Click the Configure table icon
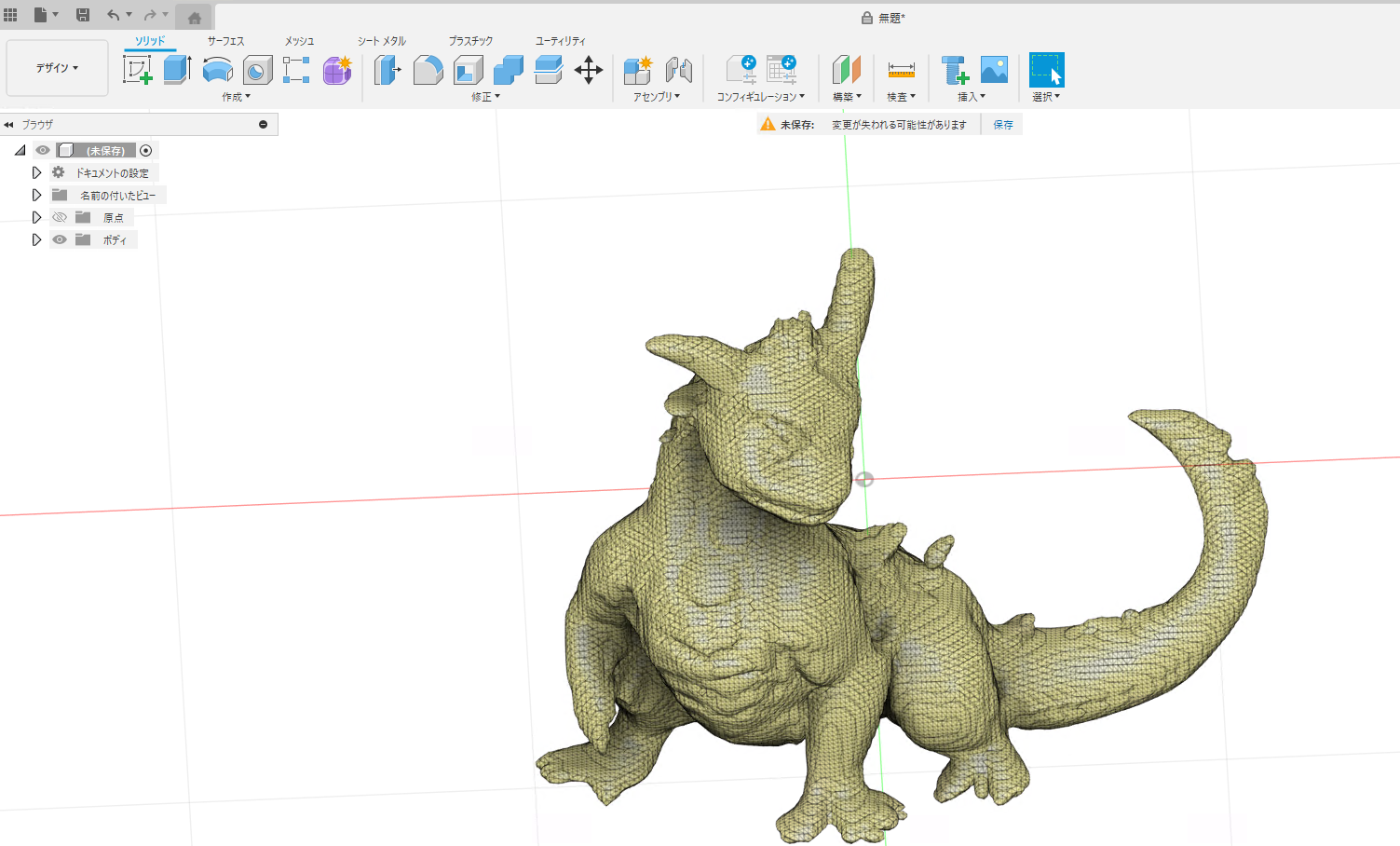 click(741, 70)
